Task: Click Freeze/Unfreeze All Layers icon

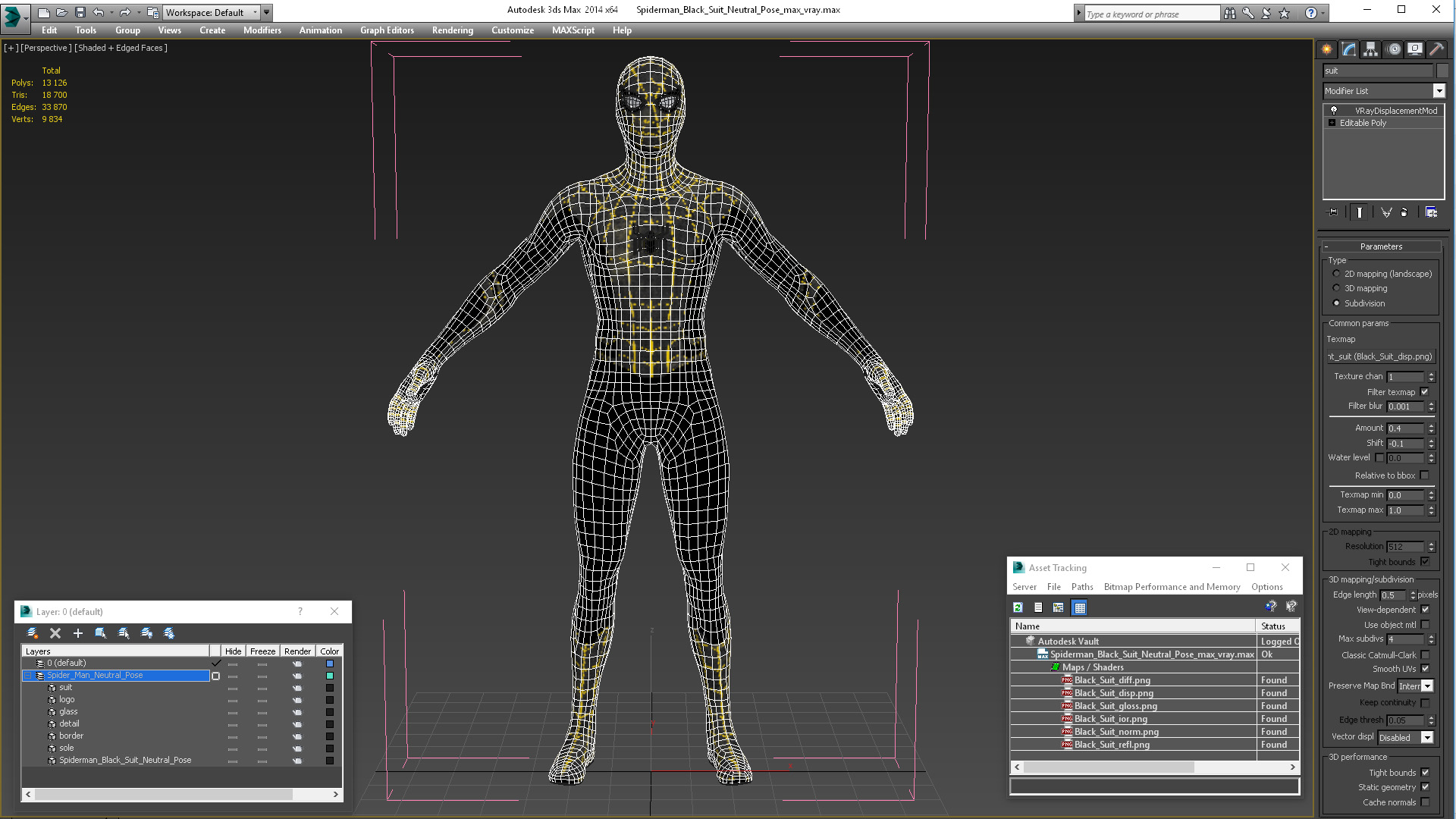Action: [x=169, y=633]
